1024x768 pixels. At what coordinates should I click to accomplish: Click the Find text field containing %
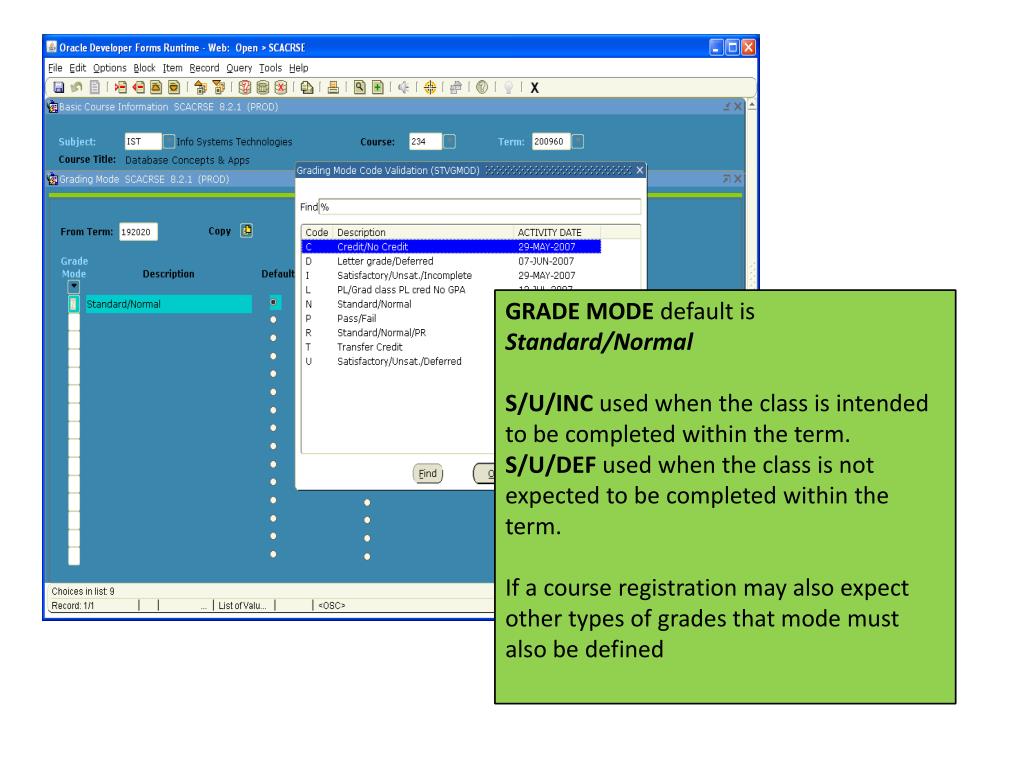pos(479,207)
